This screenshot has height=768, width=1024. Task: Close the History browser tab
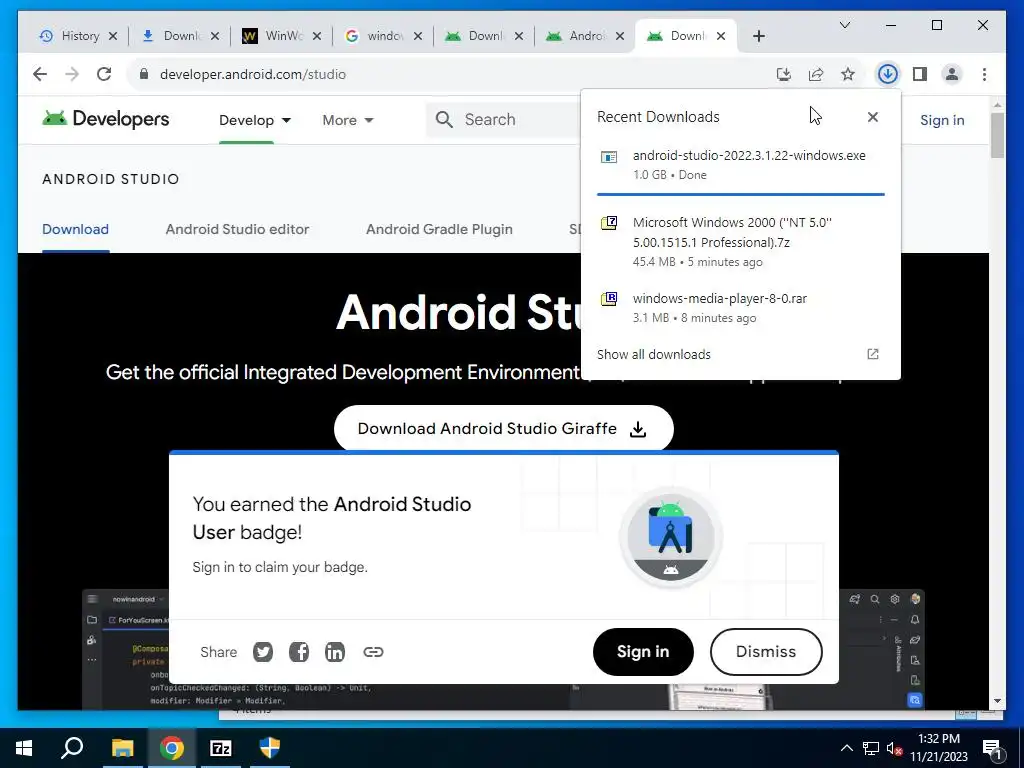[x=113, y=36]
